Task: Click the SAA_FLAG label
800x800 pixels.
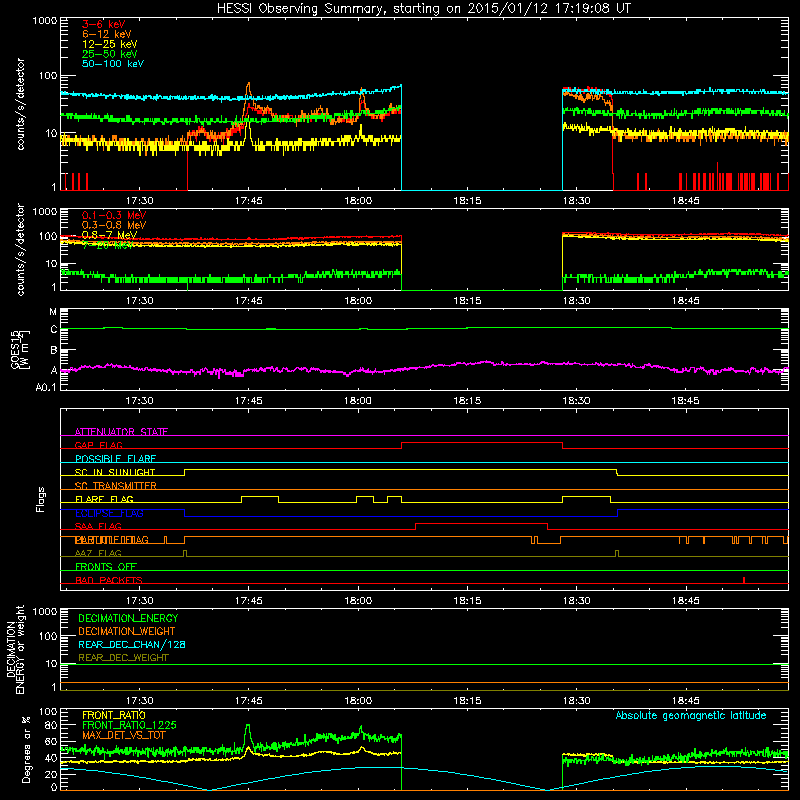Action: coord(98,526)
